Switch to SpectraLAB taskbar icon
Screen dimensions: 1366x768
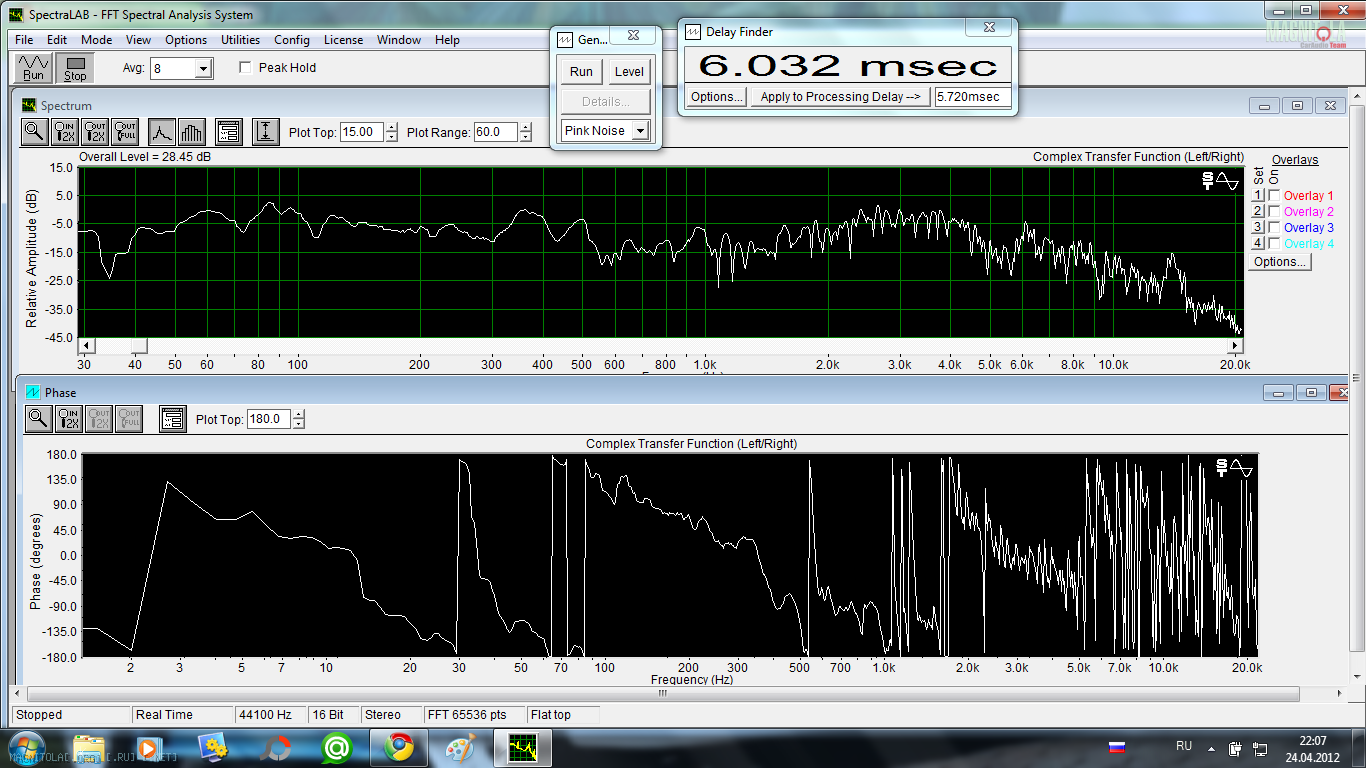pos(522,747)
